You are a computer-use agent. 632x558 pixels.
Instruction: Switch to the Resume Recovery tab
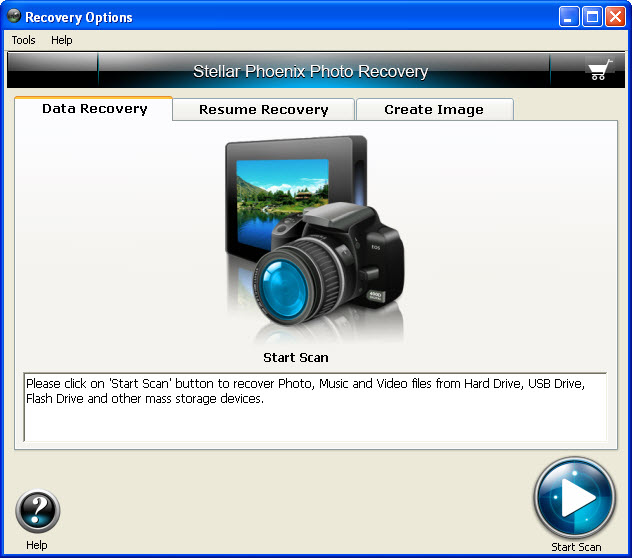[x=264, y=109]
